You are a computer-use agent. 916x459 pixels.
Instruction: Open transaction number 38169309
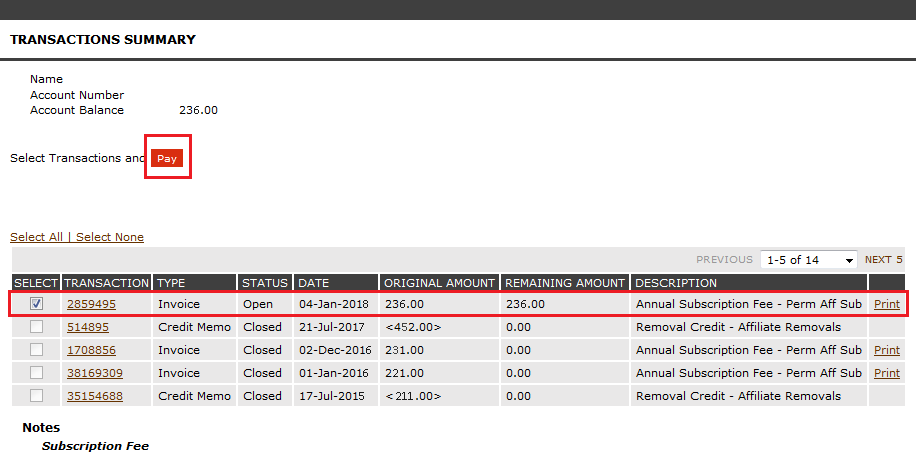point(95,373)
